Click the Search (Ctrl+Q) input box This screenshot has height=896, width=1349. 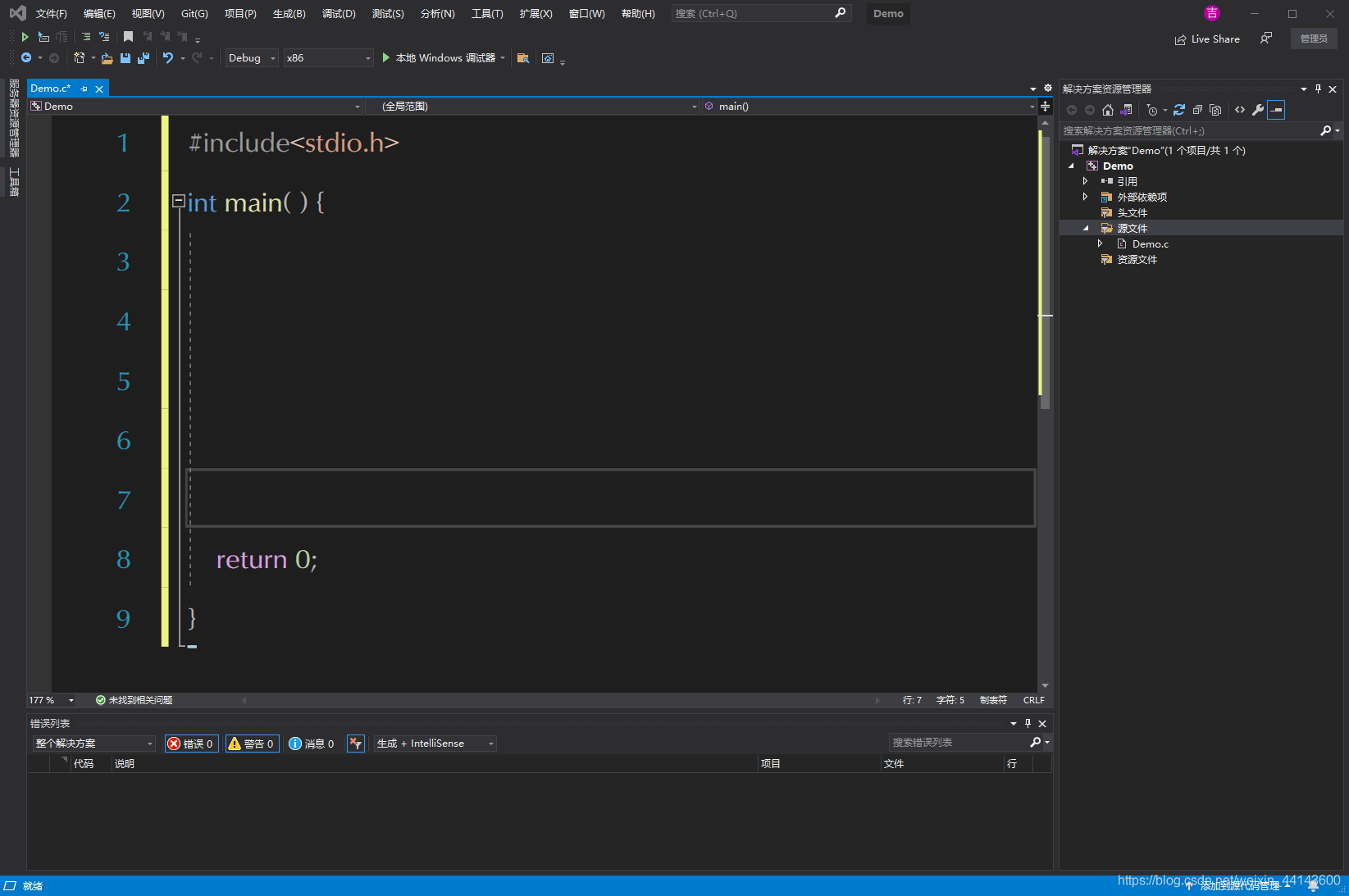point(760,13)
